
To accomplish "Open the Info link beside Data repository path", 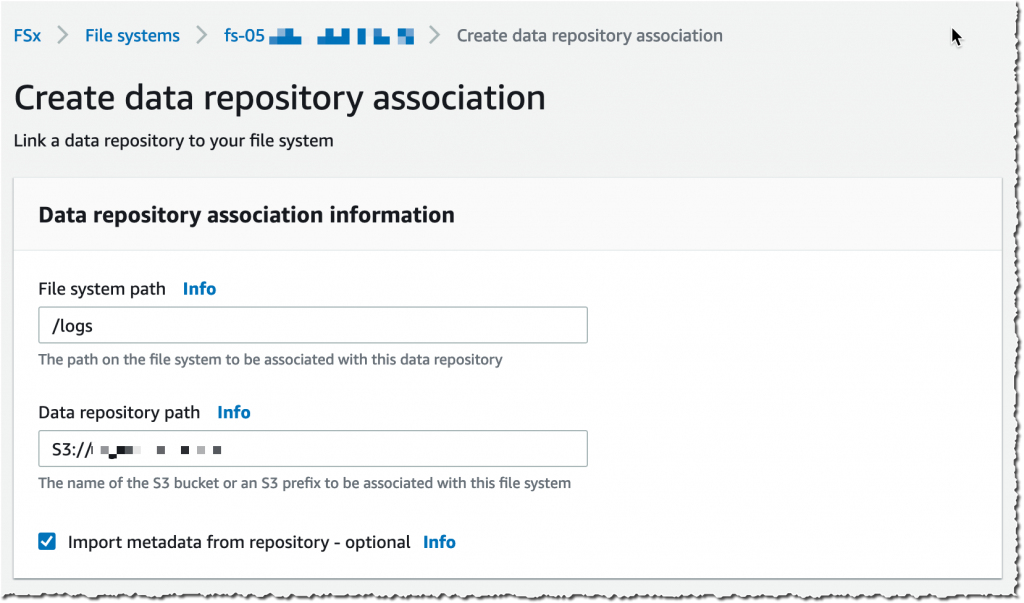I will point(234,412).
